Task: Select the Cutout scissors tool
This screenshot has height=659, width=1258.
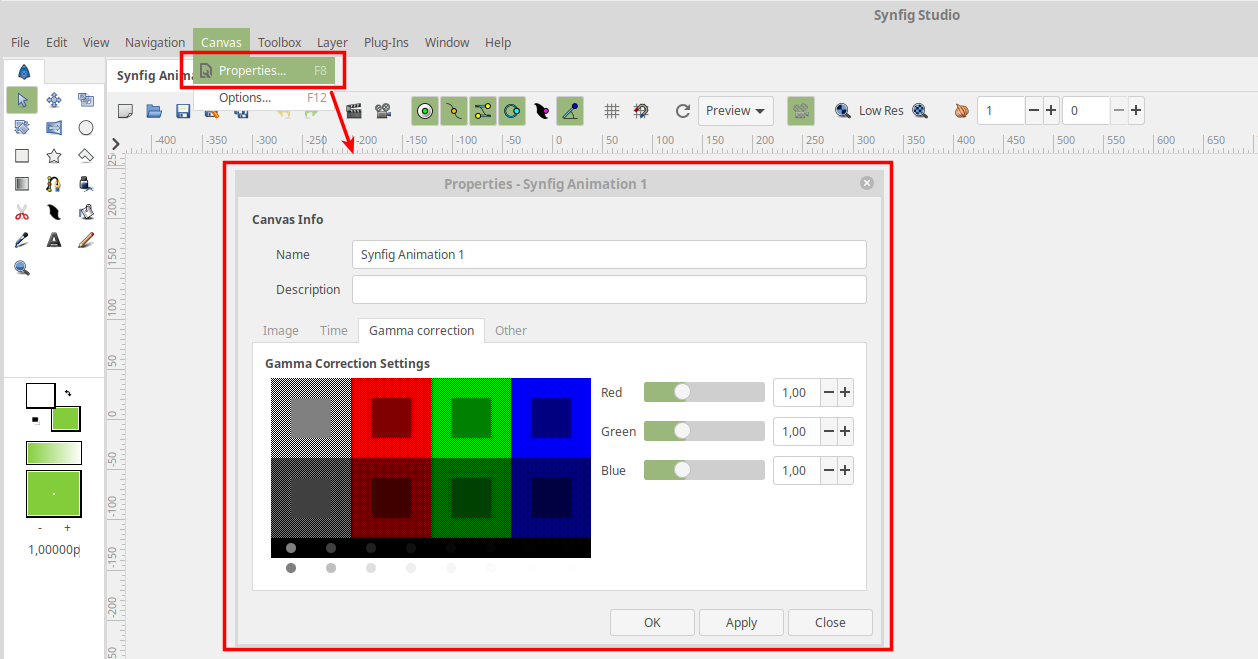Action: 22,211
